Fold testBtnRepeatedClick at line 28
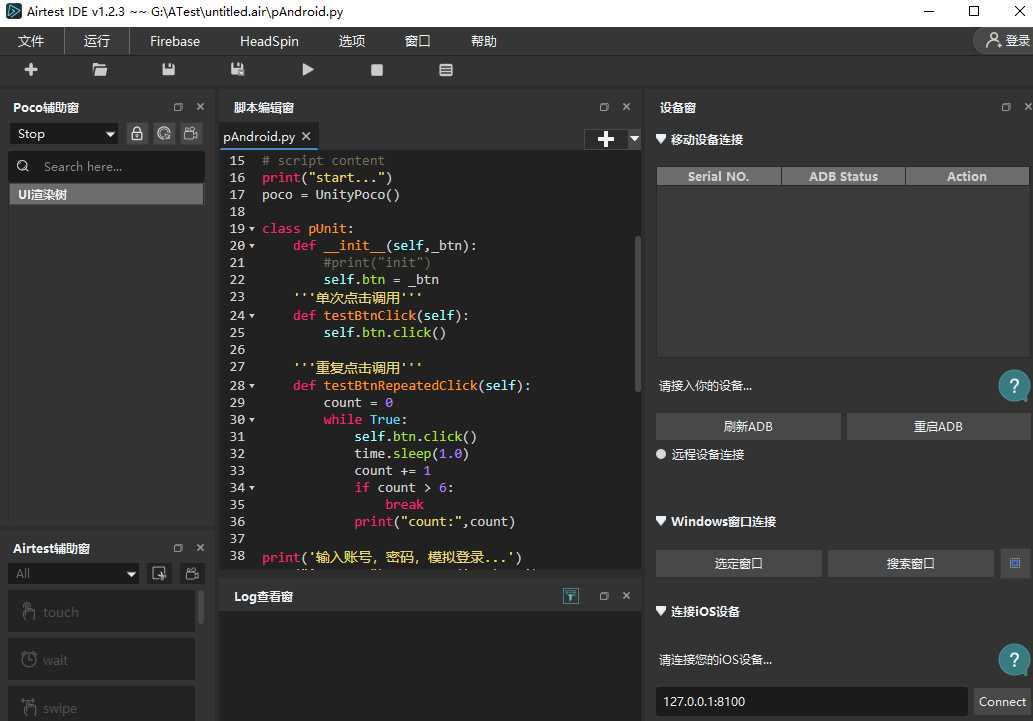 (x=252, y=386)
